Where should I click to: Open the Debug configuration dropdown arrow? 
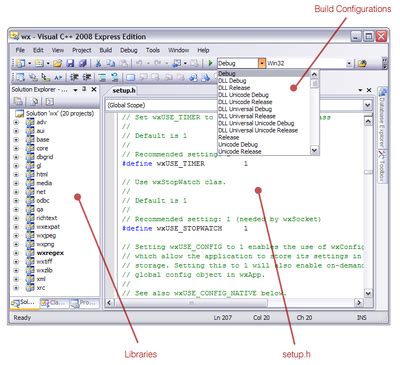262,63
